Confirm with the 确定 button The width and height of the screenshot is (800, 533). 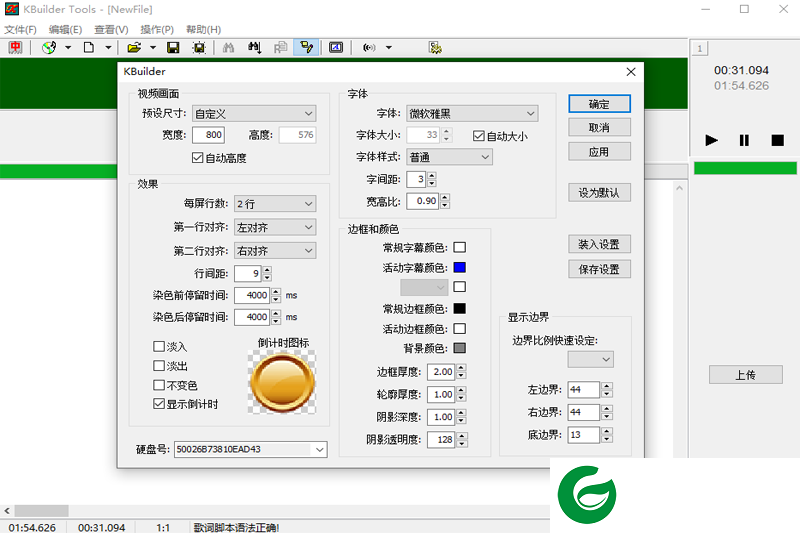click(x=599, y=104)
